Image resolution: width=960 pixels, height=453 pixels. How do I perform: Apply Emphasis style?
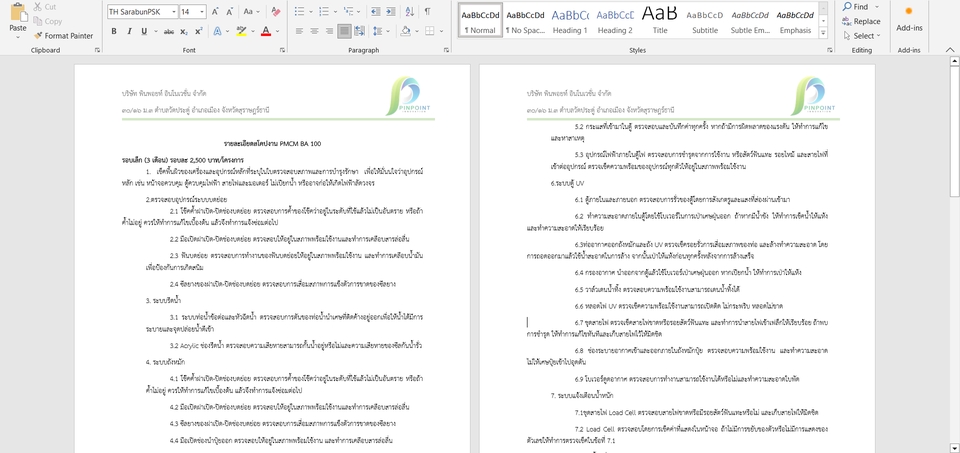(x=795, y=20)
